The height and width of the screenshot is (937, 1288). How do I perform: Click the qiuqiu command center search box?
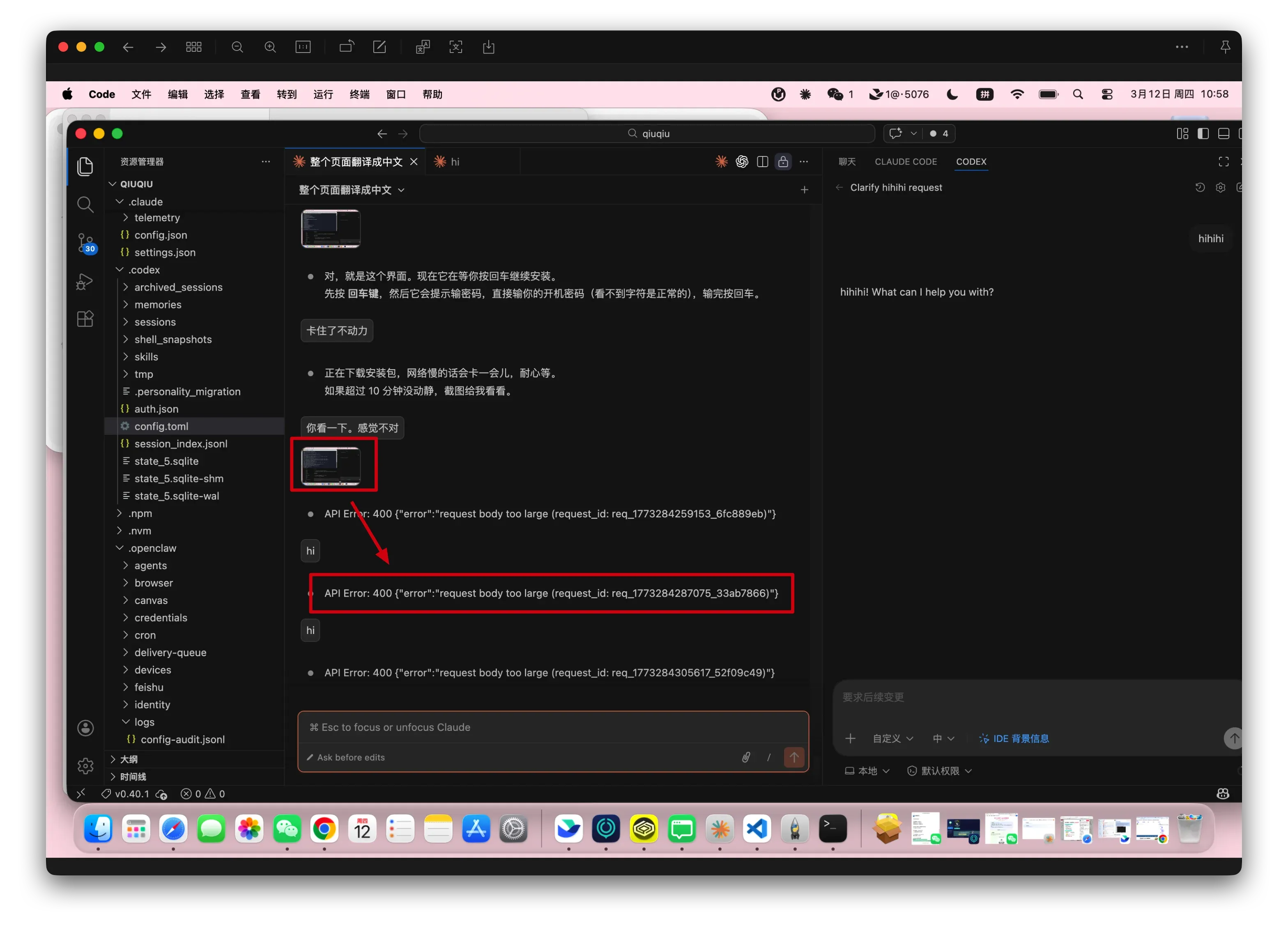pyautogui.click(x=647, y=133)
